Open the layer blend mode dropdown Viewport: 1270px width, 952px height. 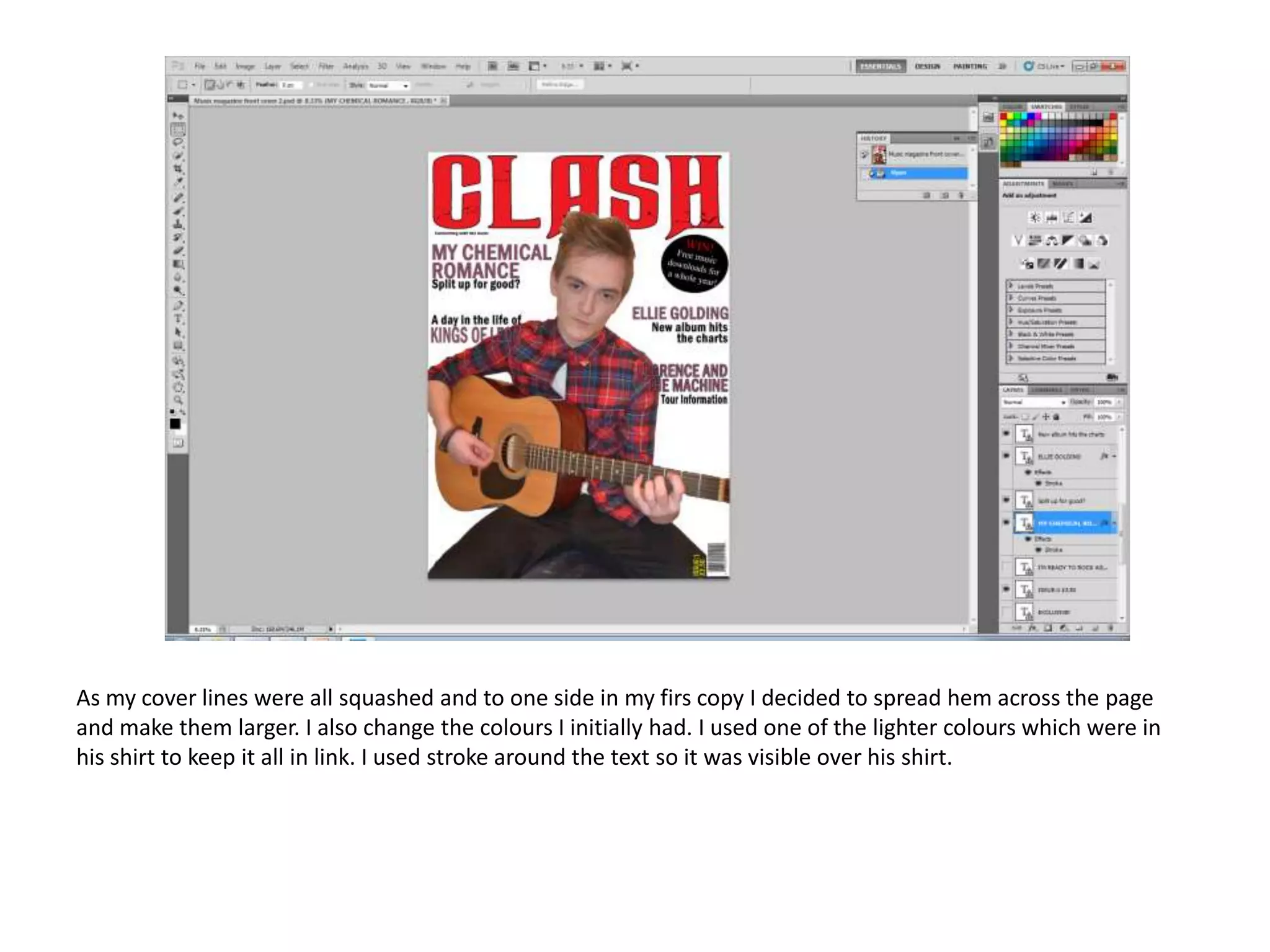(x=1035, y=402)
